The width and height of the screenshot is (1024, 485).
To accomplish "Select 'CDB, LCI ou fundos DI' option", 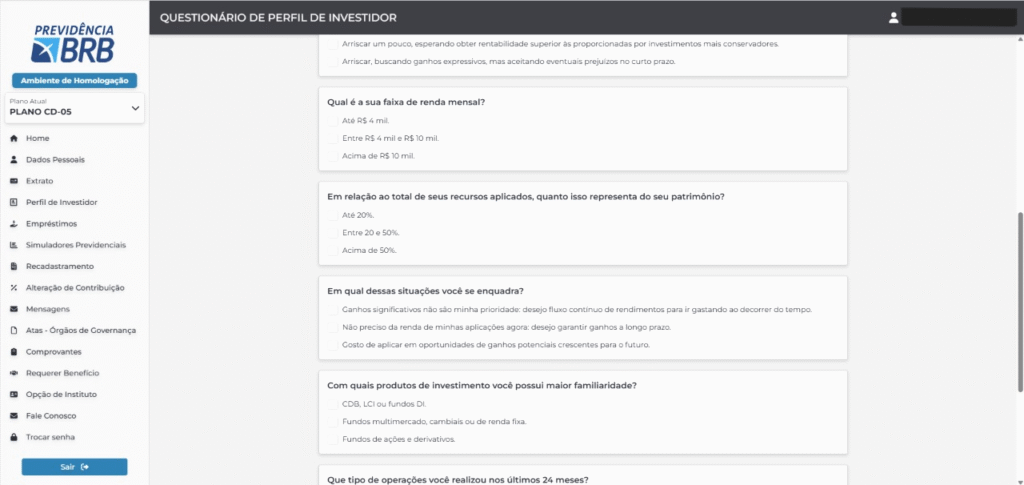I will pos(332,404).
